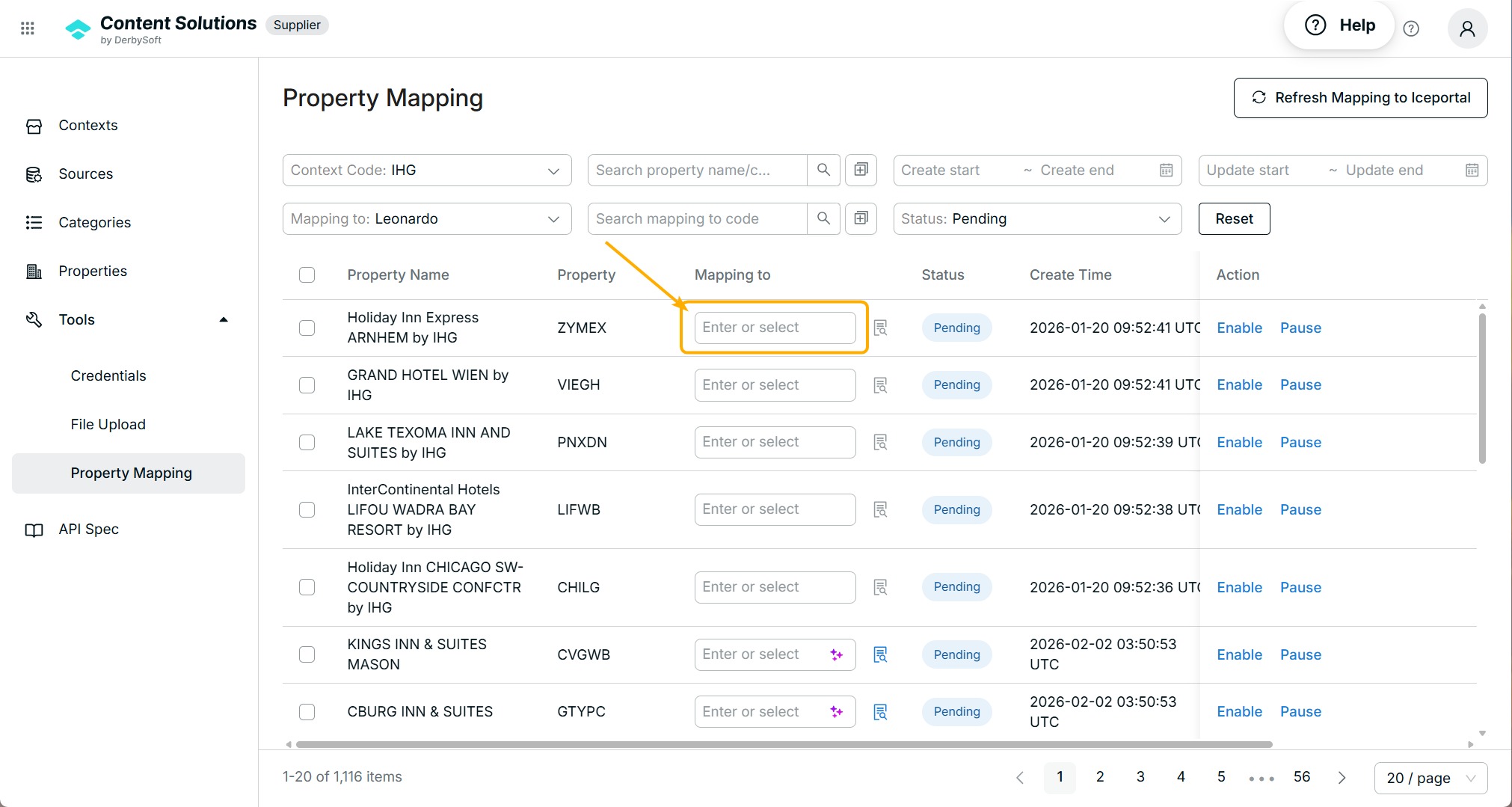1512x807 pixels.
Task: Click Pause for GTYPC row
Action: pos(1300,711)
